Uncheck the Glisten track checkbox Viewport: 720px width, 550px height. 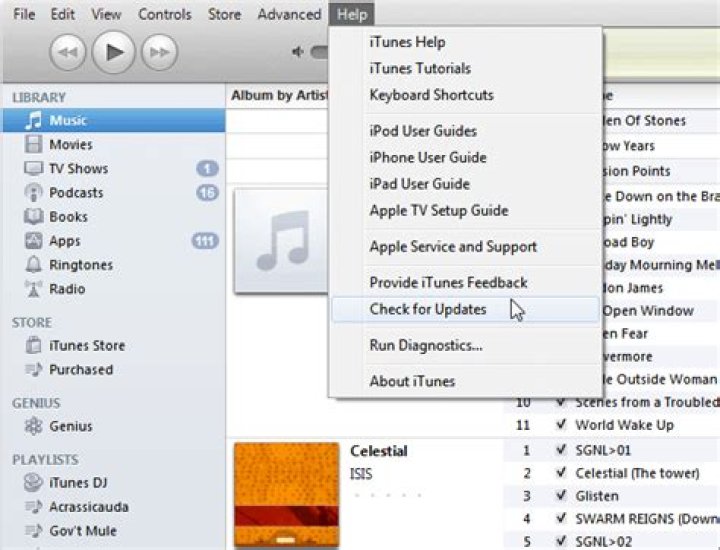point(560,495)
